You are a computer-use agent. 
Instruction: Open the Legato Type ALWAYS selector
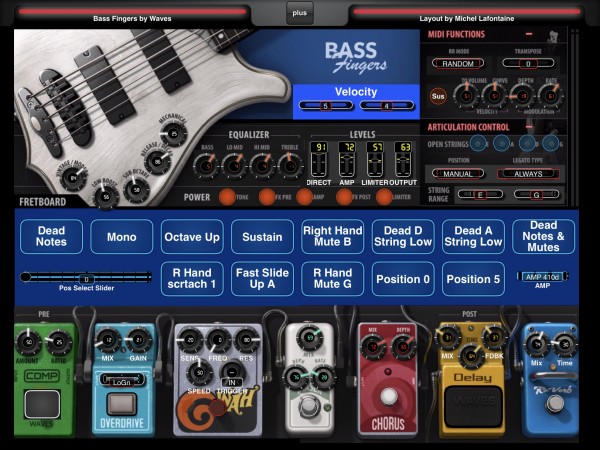tap(528, 174)
